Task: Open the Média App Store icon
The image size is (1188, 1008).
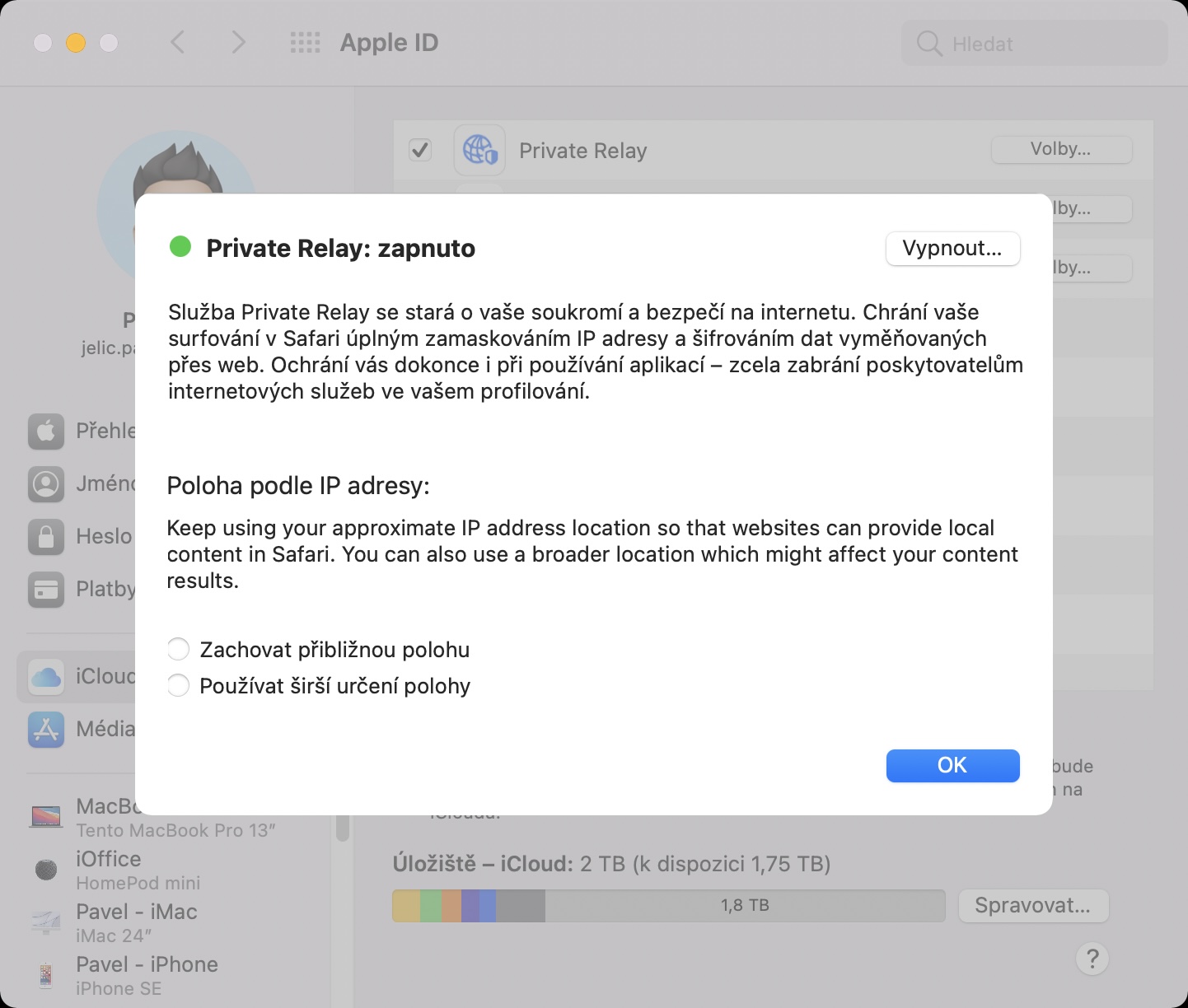Action: tap(46, 729)
